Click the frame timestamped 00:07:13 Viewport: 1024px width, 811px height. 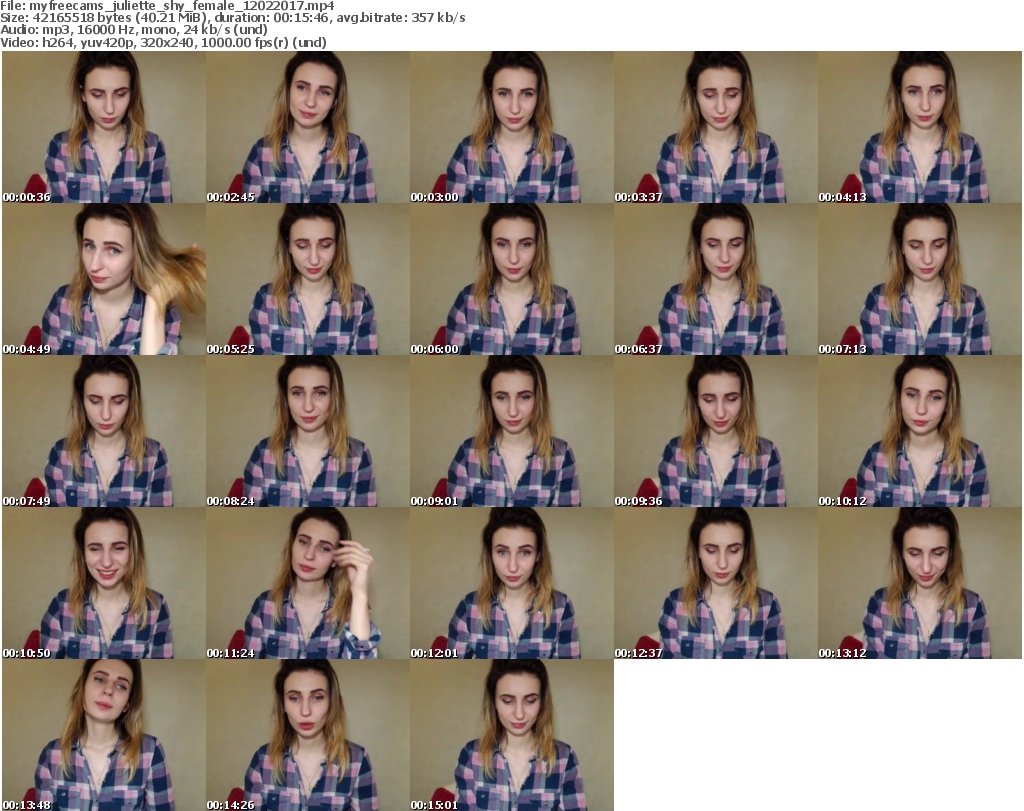point(920,279)
